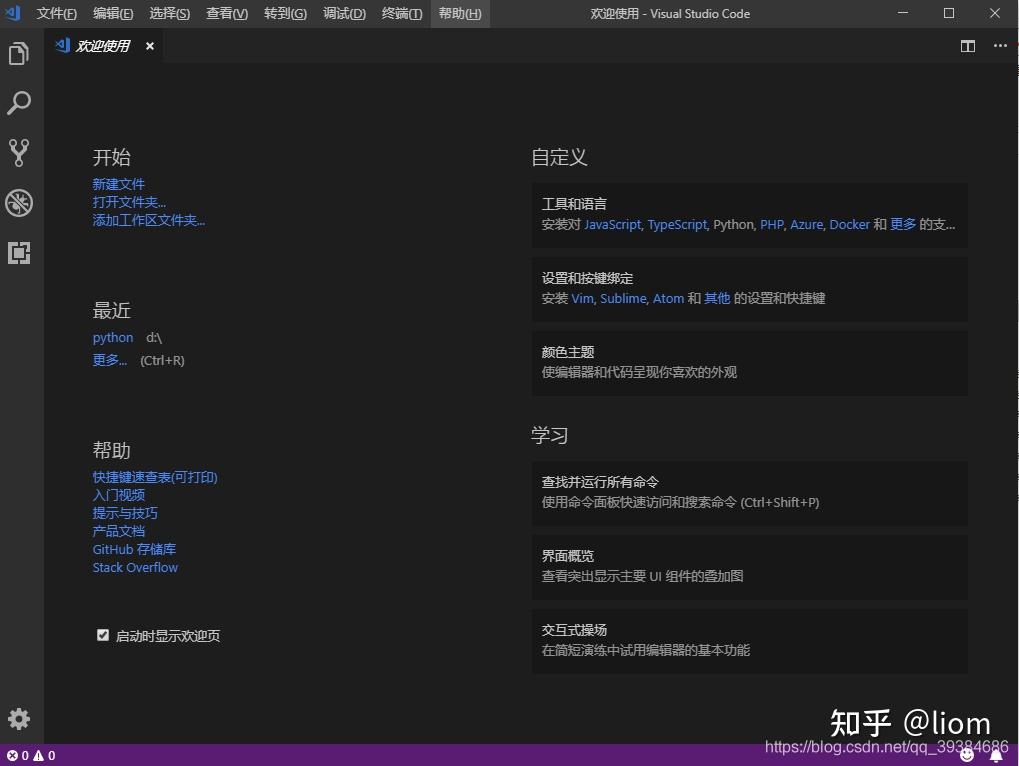Viewport: 1019px width, 766px height.
Task: Open the 颜色主题 card
Action: [x=749, y=363]
